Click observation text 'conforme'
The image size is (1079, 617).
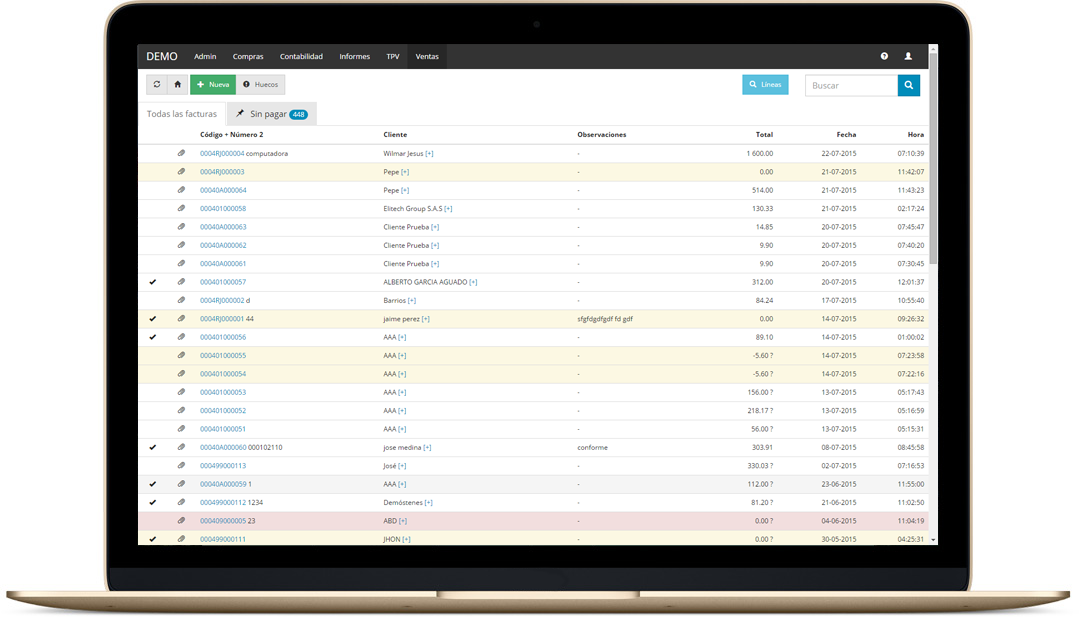592,448
